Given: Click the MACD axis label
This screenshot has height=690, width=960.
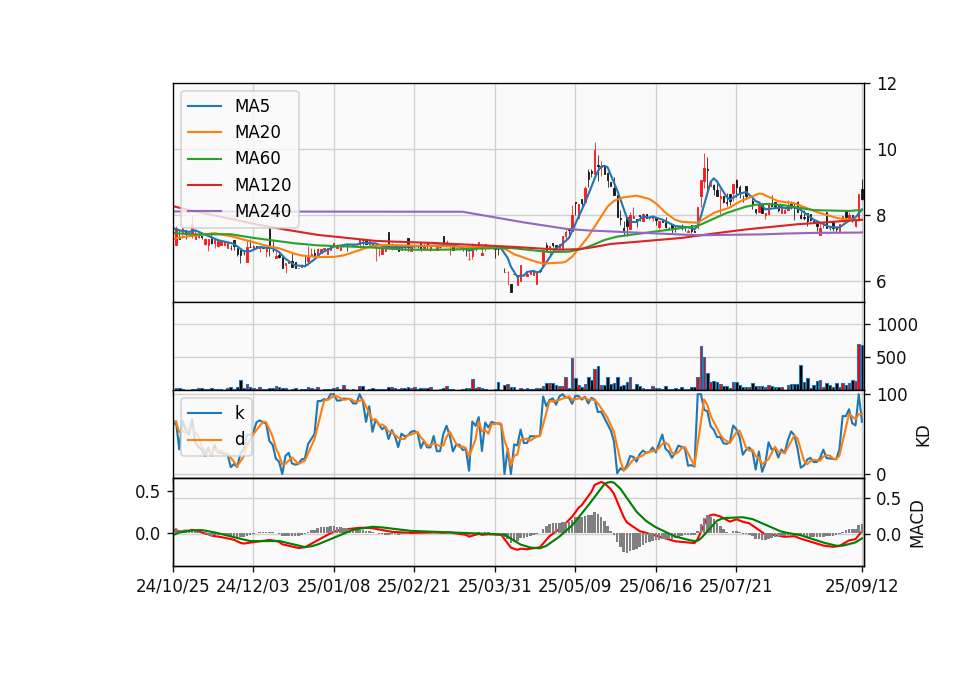Looking at the screenshot, I should pos(917,524).
